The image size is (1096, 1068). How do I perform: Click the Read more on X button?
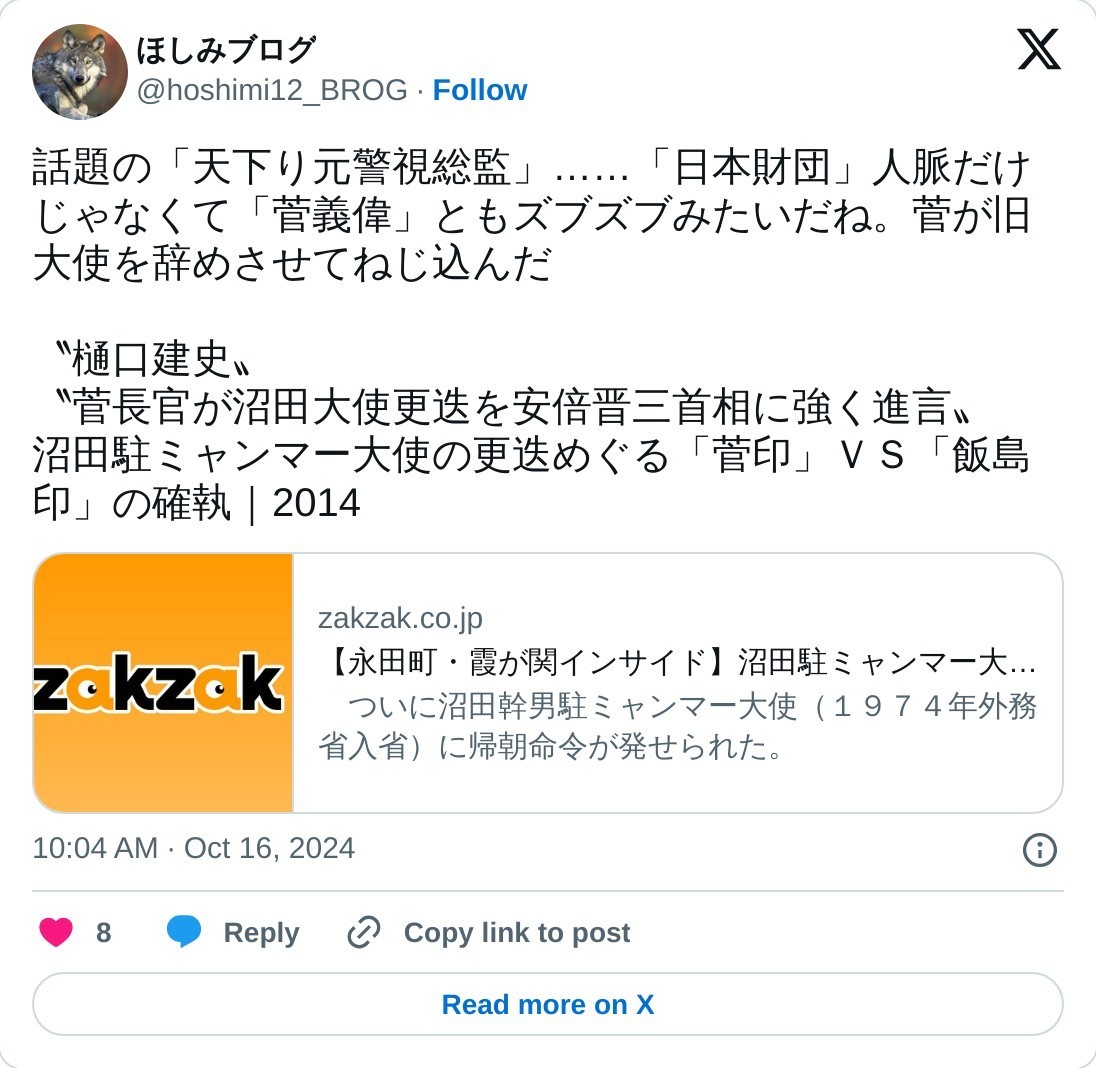click(x=547, y=1004)
